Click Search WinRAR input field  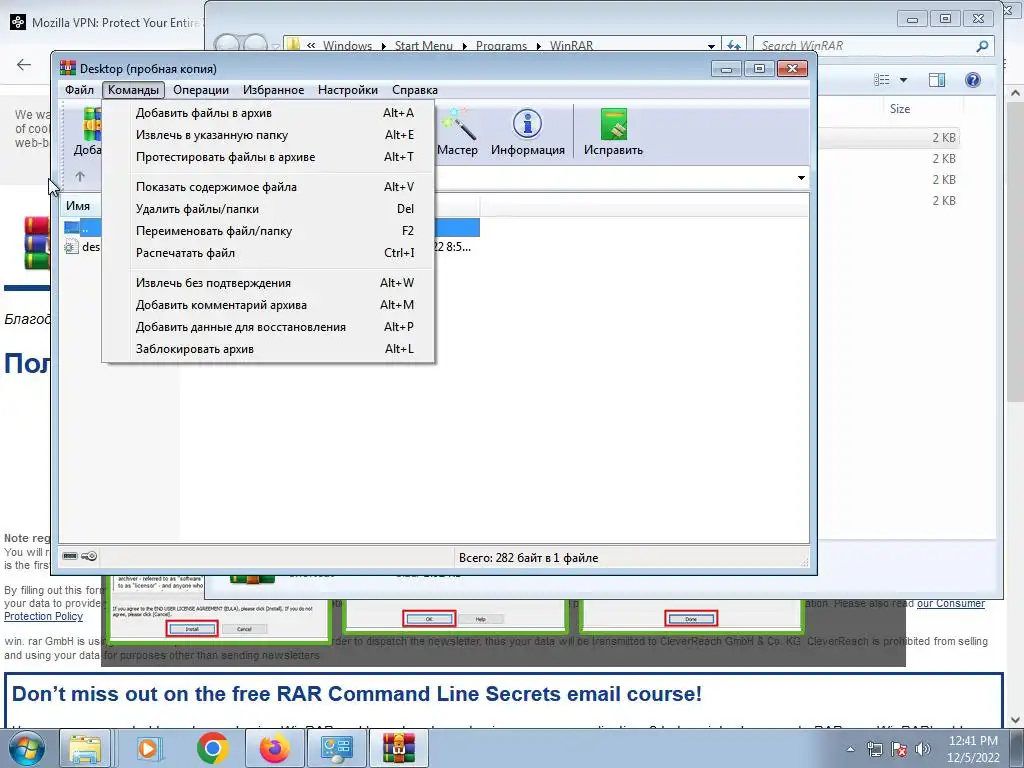pos(865,46)
